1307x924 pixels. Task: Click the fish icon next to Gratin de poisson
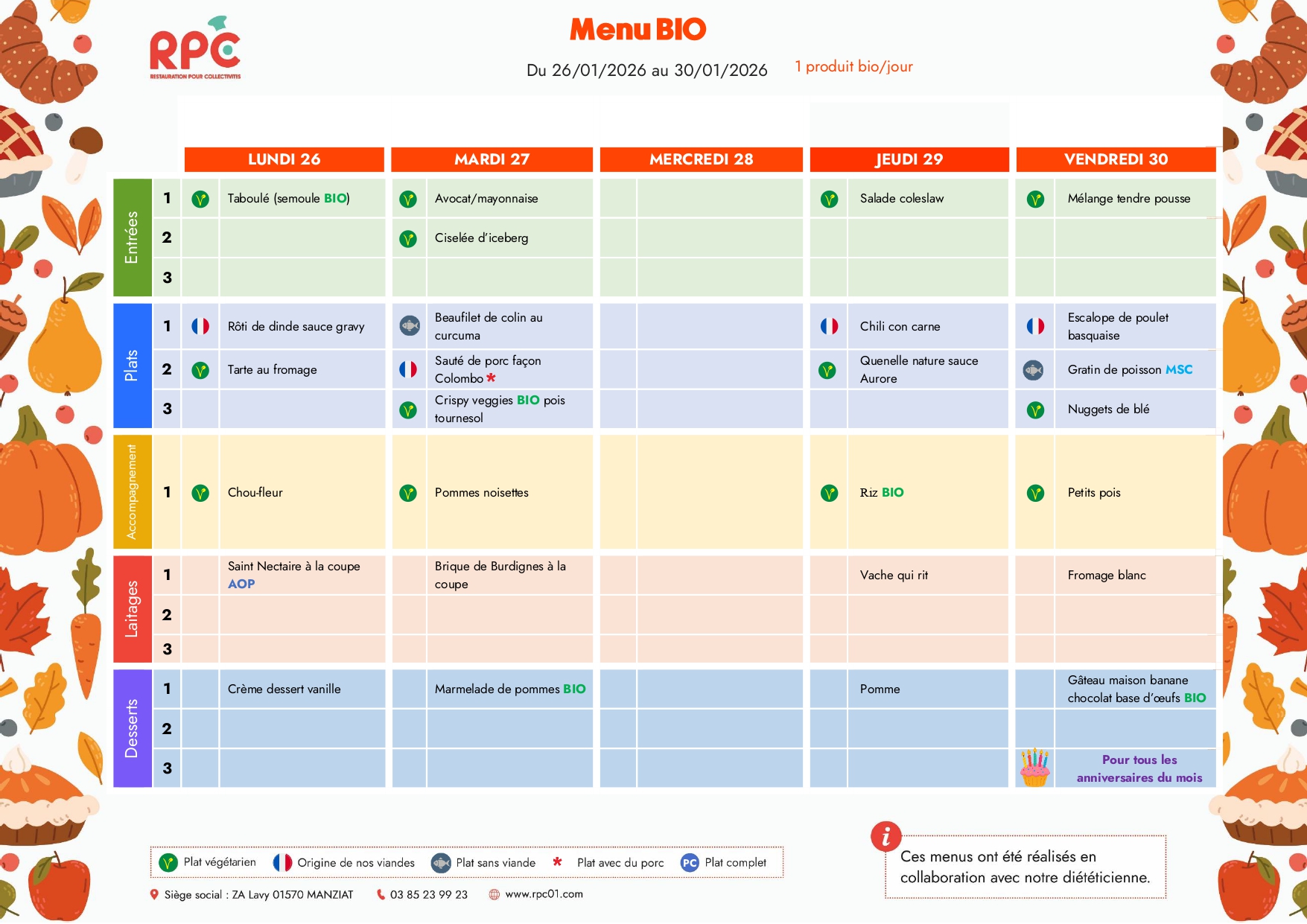coord(1034,370)
